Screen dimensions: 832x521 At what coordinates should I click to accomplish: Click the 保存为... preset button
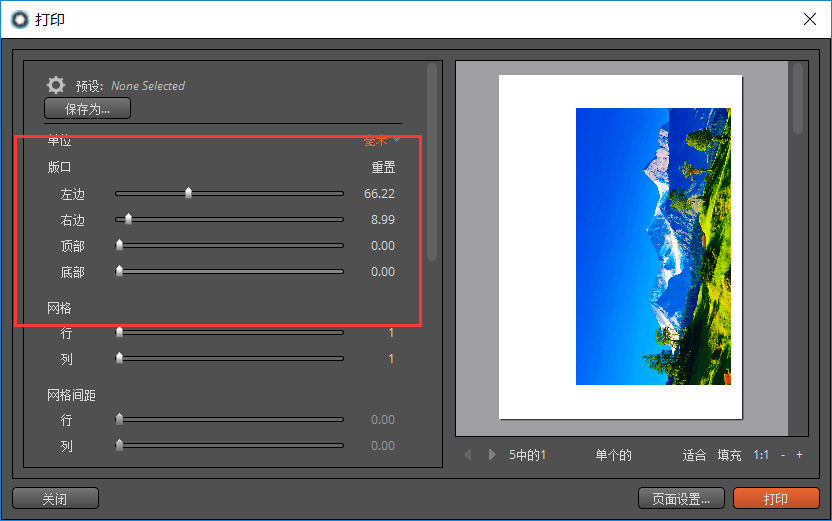point(88,109)
